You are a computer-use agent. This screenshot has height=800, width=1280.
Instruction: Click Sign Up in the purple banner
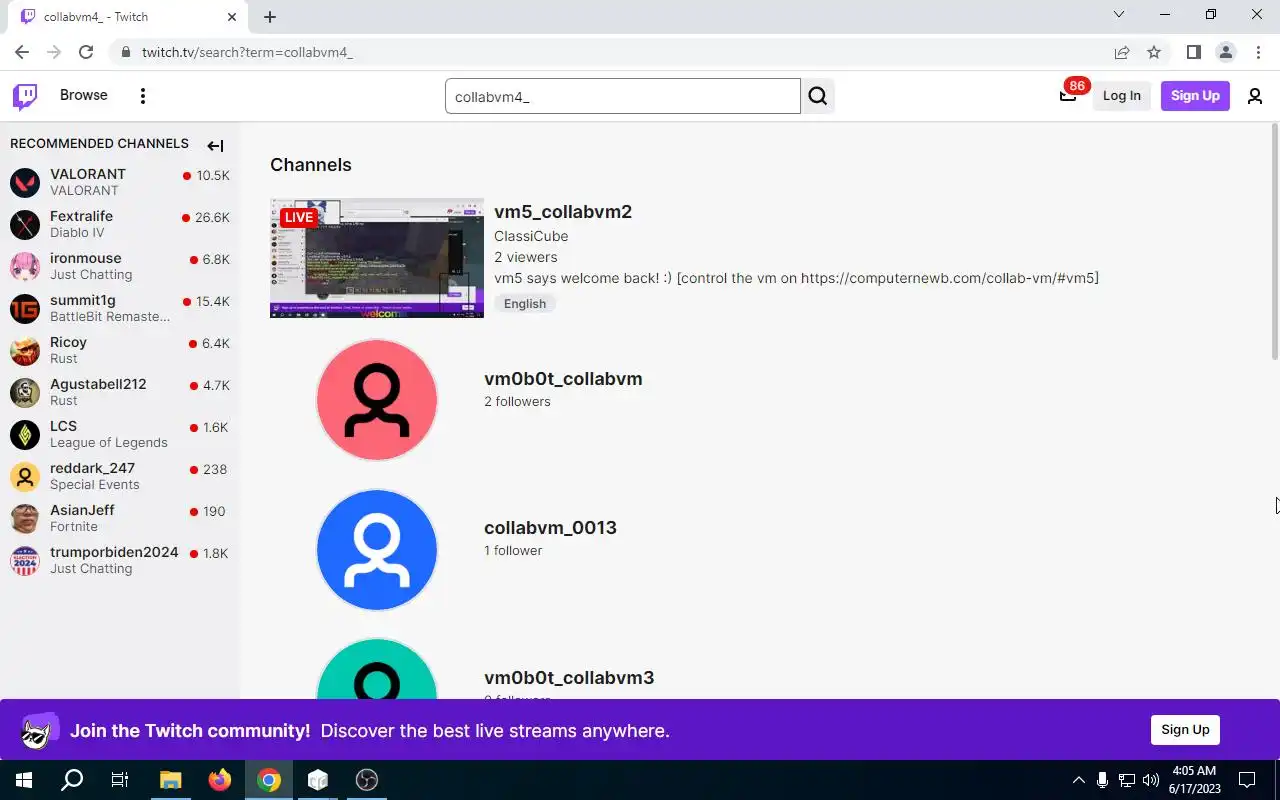click(x=1185, y=729)
